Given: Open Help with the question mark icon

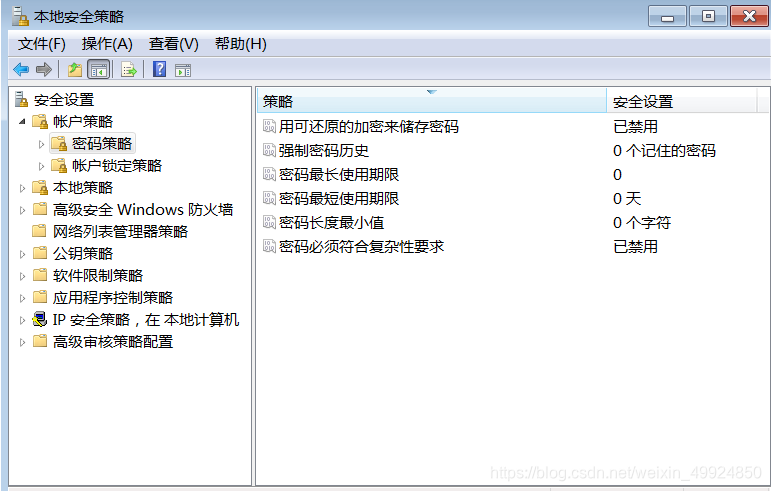Looking at the screenshot, I should (x=159, y=69).
